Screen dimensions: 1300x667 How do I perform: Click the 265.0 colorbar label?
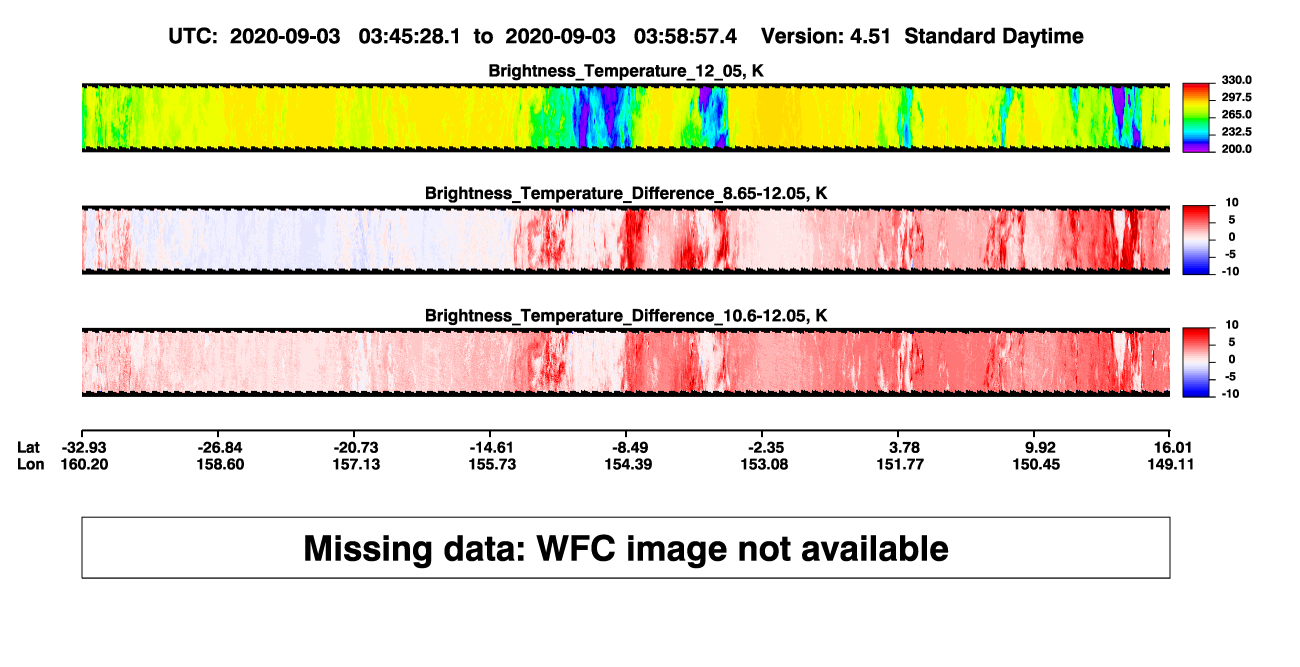1237,114
